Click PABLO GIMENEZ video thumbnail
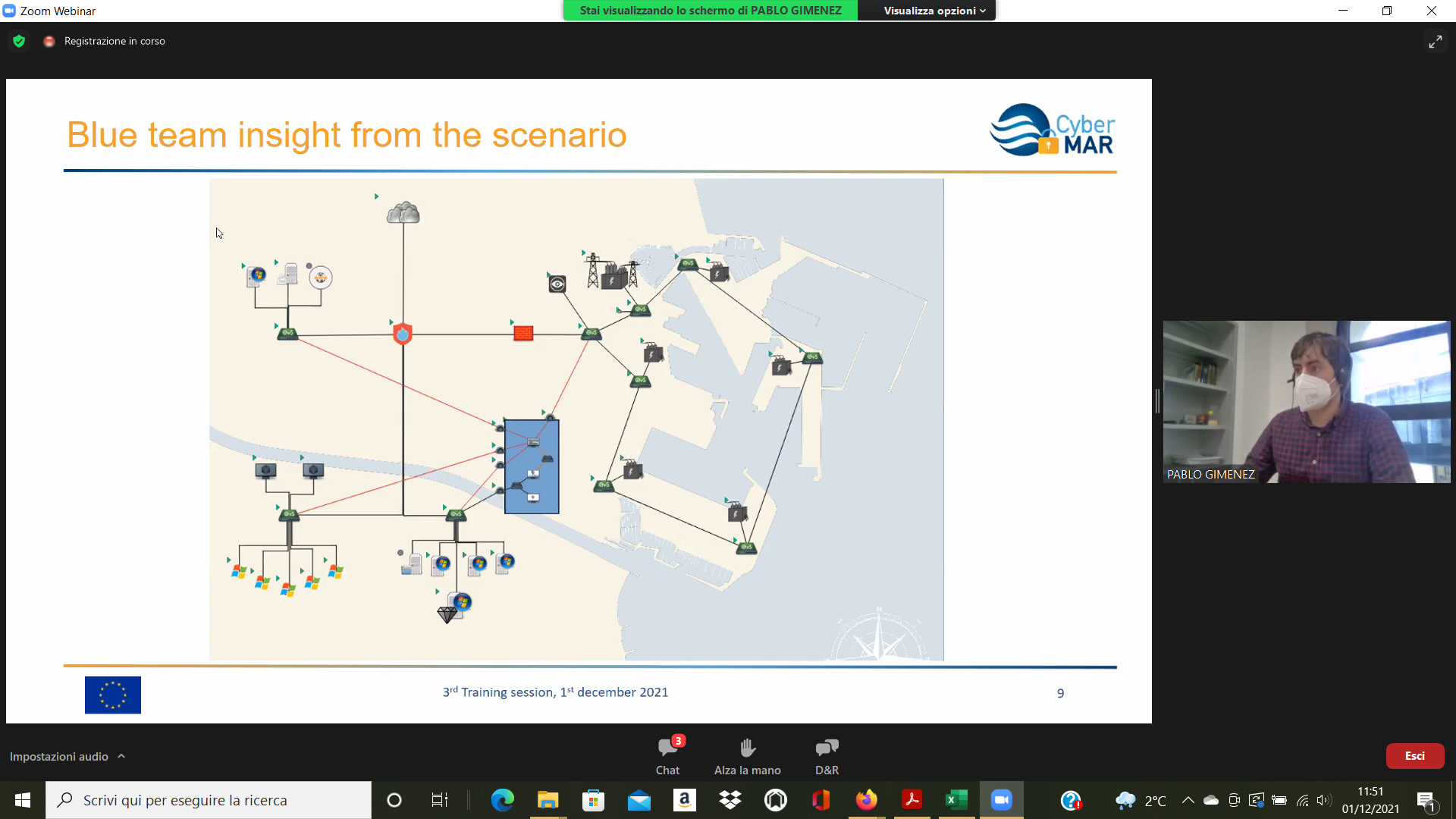 pos(1306,401)
